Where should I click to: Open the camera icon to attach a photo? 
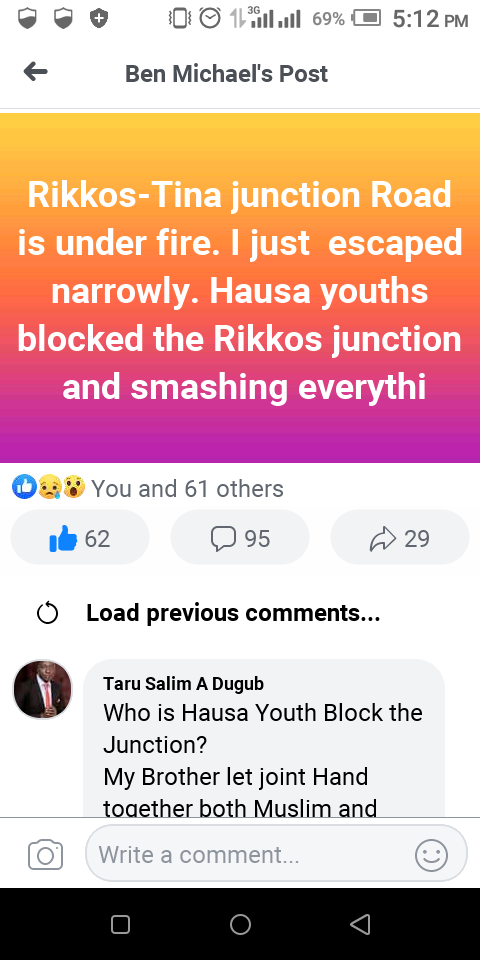(45, 855)
